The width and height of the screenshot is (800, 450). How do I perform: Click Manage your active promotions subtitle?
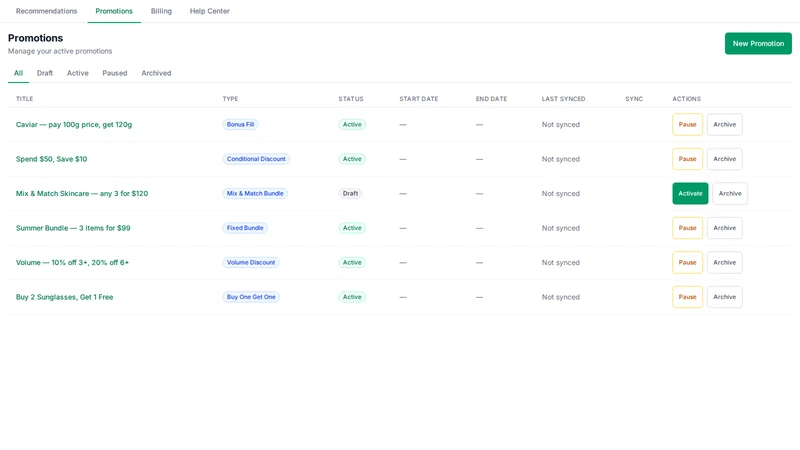(60, 51)
